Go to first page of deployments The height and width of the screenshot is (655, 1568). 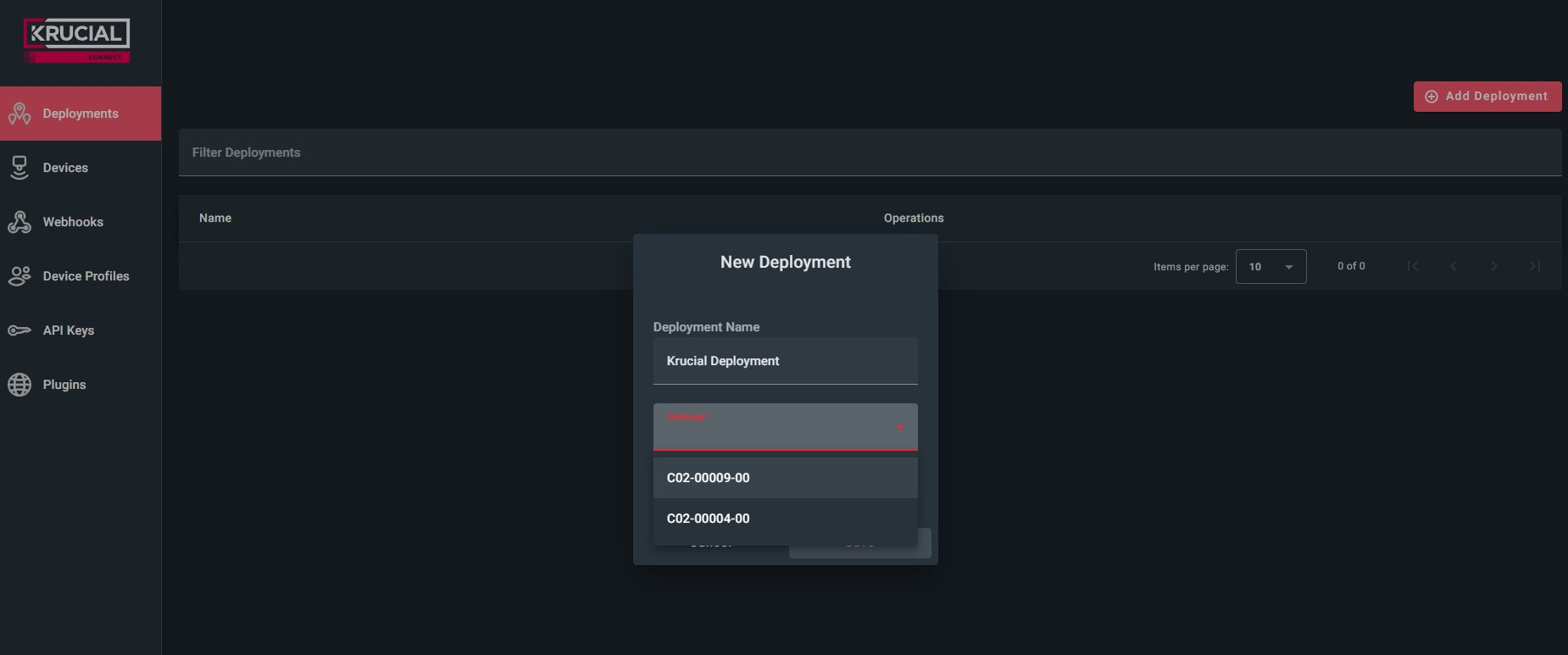1413,266
